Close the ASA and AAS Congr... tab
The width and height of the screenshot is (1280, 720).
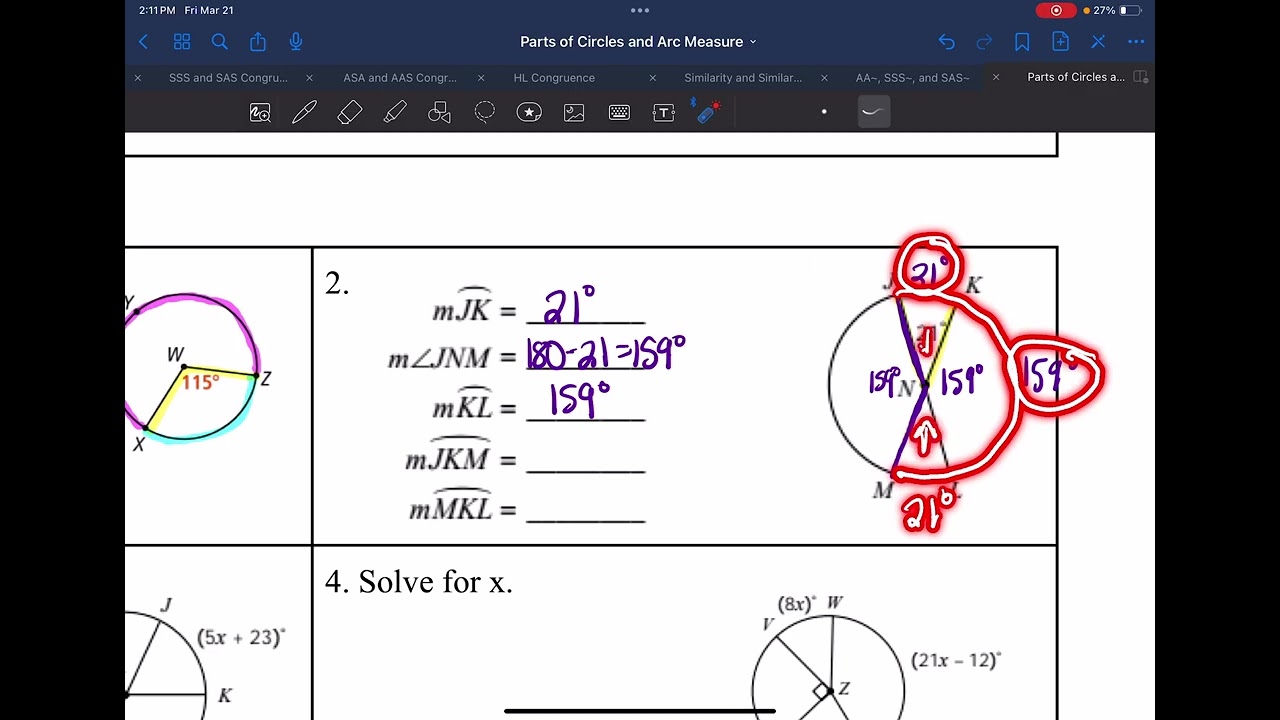[309, 78]
